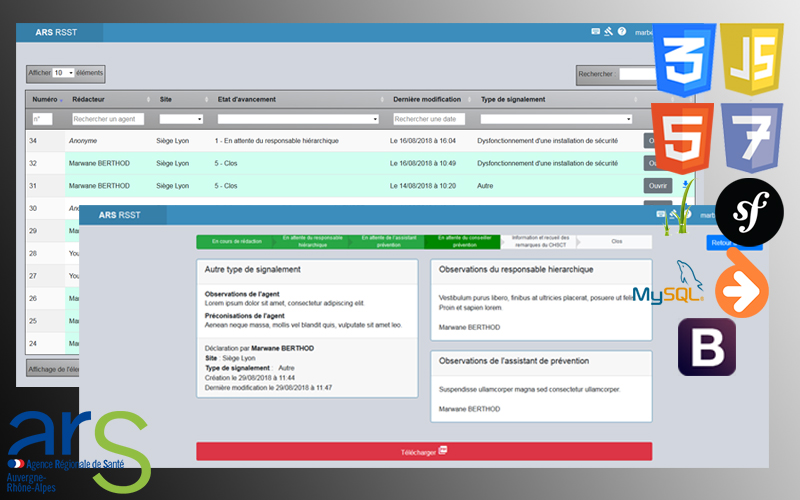Focus the n° number filter field
Image resolution: width=800 pixels, height=500 pixels.
click(42, 119)
